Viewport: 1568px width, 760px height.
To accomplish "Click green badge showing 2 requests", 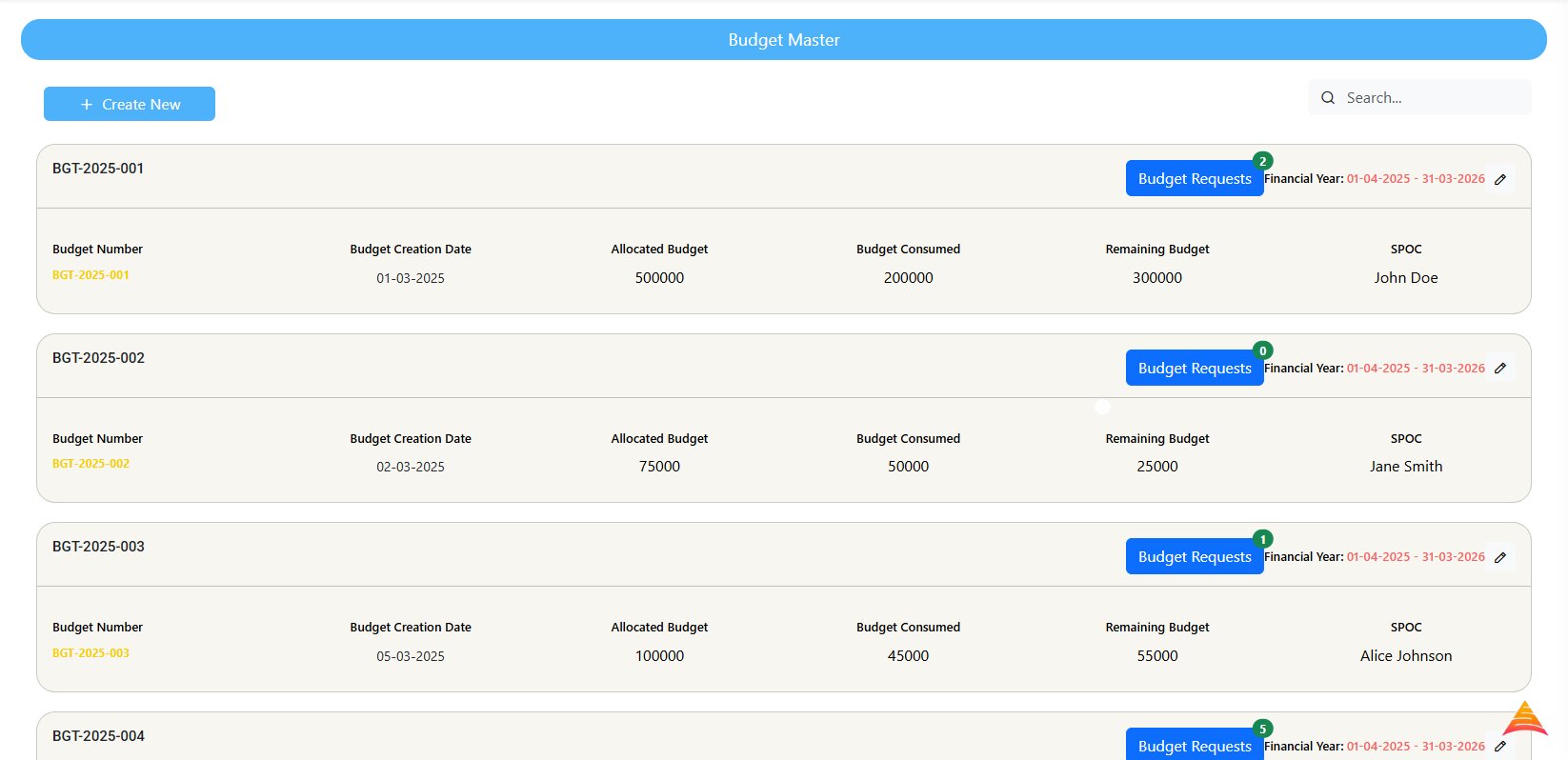I will pos(1263,161).
